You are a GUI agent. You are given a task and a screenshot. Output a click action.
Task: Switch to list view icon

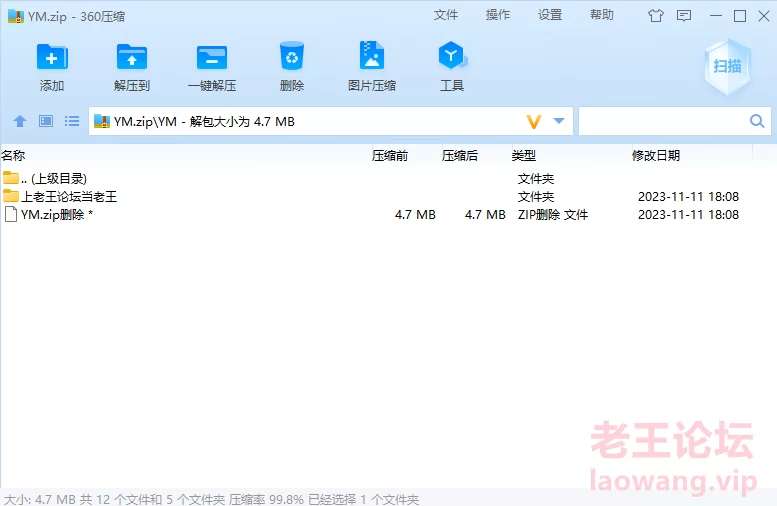point(72,121)
